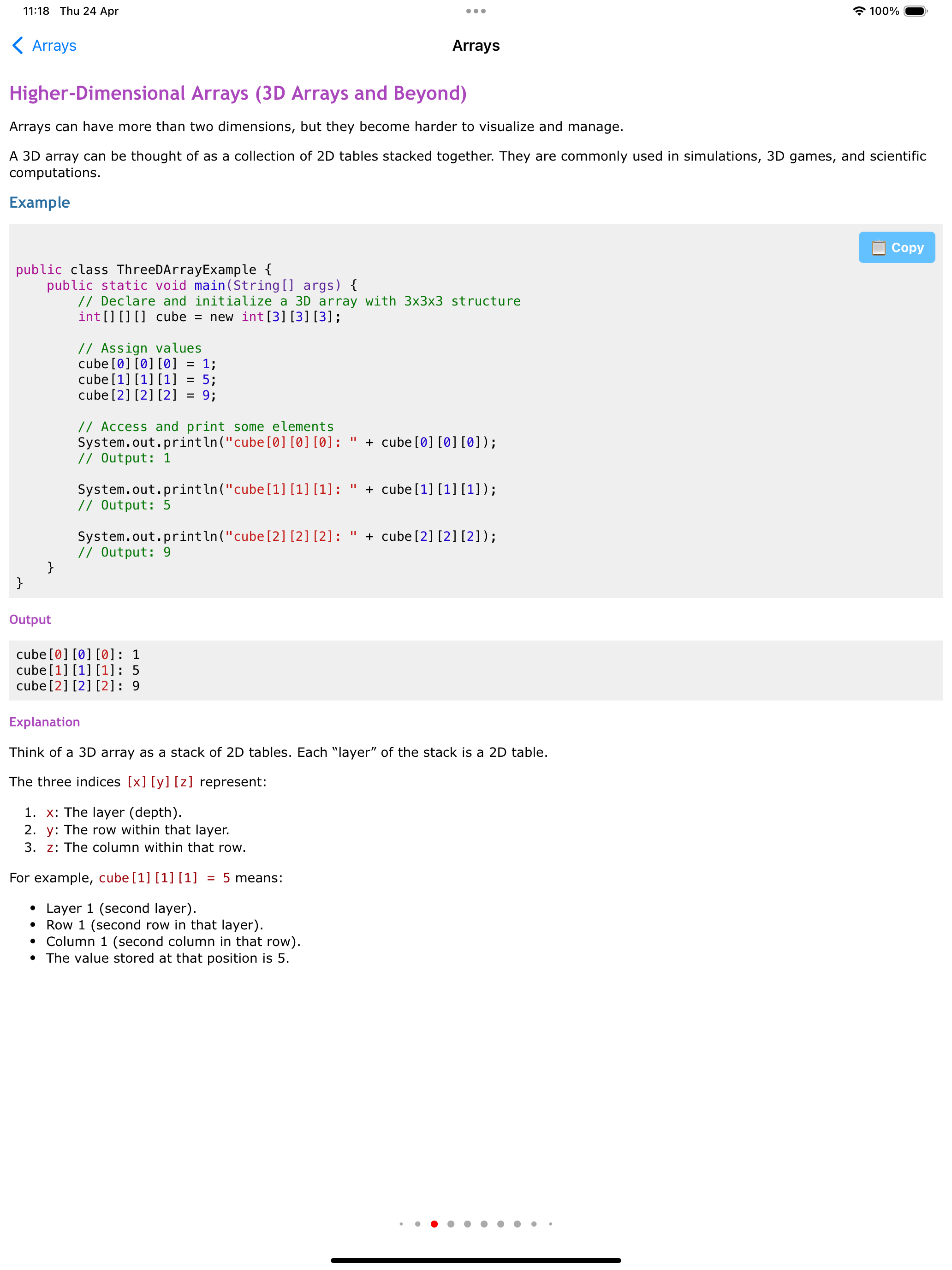Select page dot immediately right of red dot
The image size is (952, 1270).
point(451,1223)
